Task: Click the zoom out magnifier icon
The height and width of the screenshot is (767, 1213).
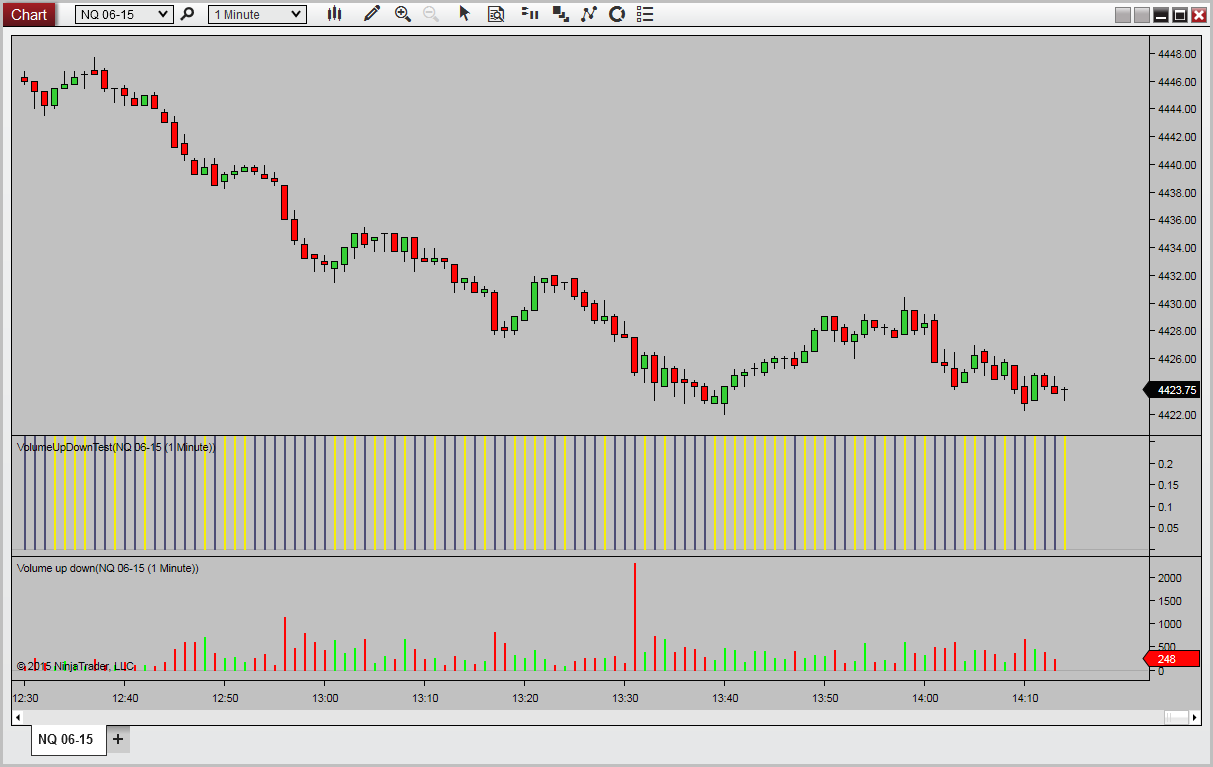Action: point(431,14)
